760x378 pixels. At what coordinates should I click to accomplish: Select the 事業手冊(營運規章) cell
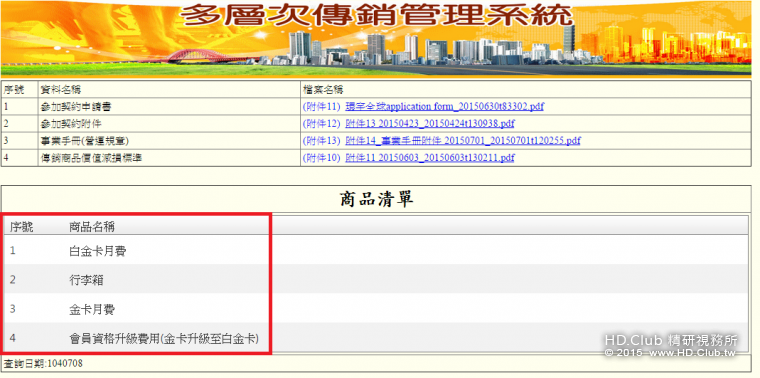169,141
